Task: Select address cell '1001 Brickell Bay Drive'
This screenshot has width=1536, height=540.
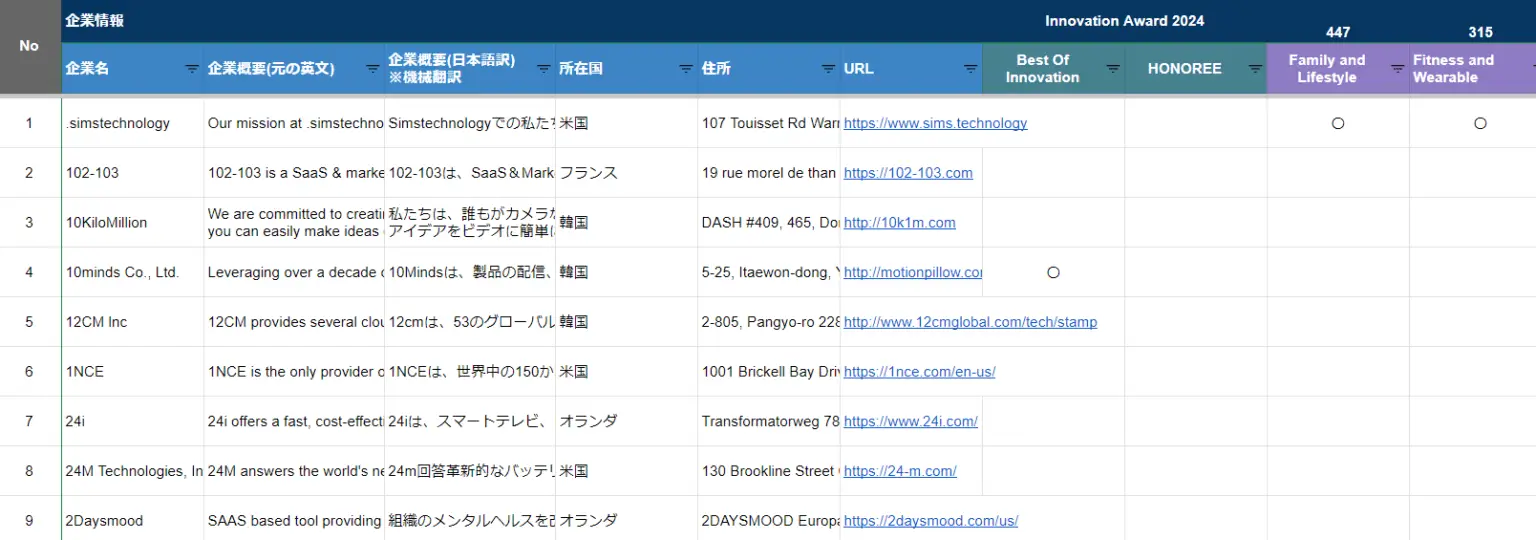Action: click(x=769, y=371)
